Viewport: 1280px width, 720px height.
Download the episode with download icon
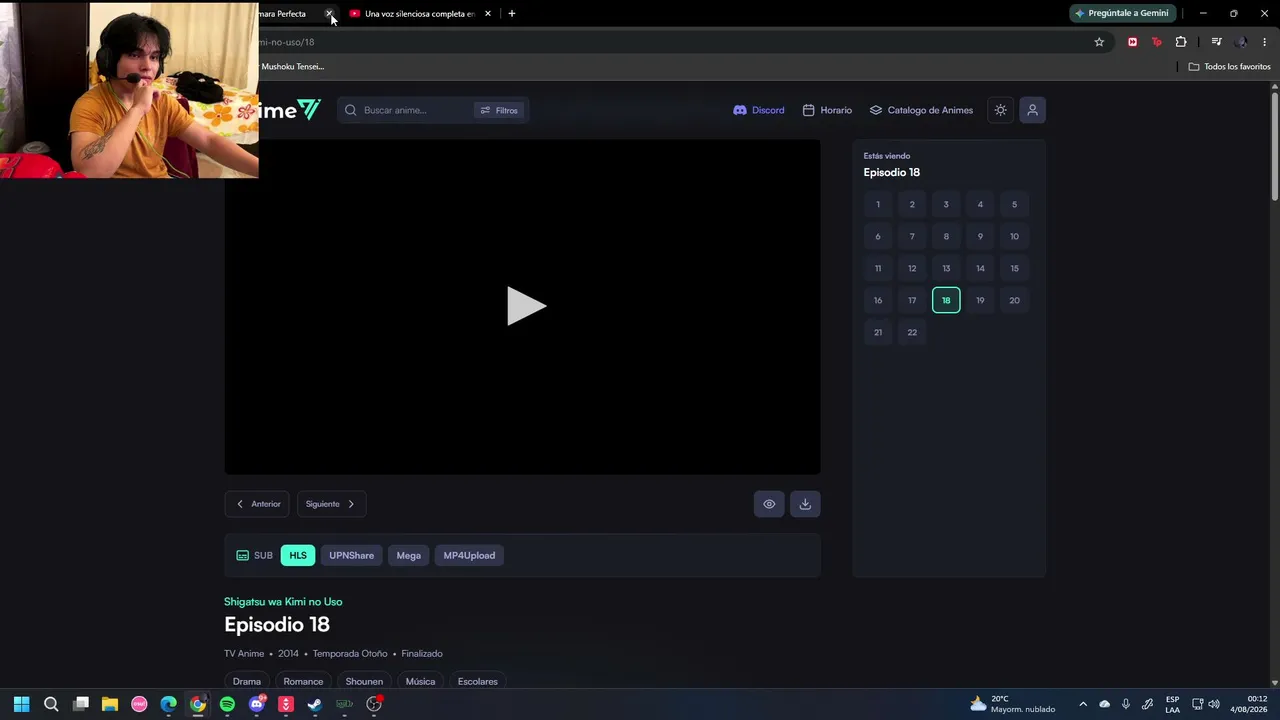click(x=805, y=504)
